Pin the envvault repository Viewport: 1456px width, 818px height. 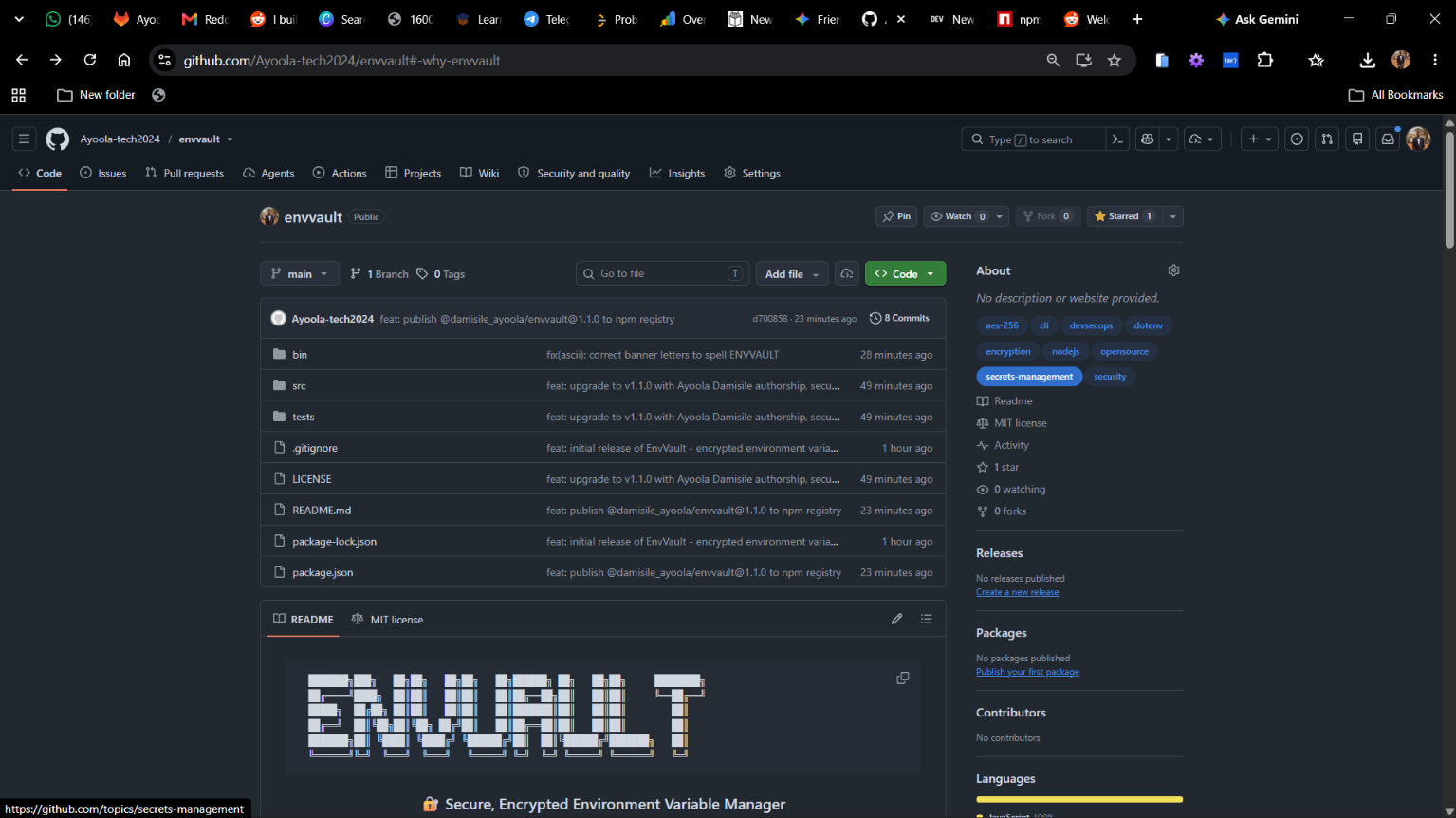tap(896, 216)
